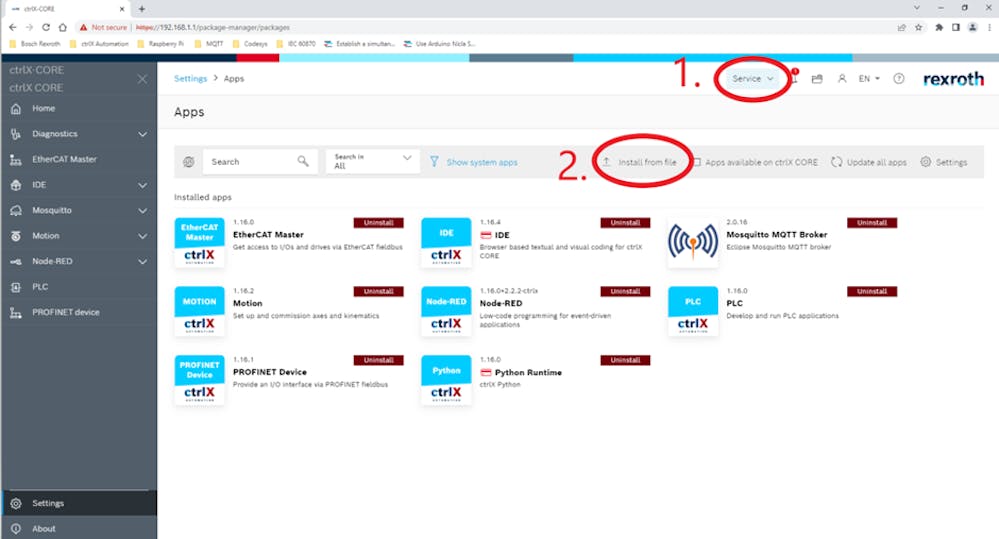999x539 pixels.
Task: Uninstall Mosquitto MQTT Broker
Action: point(872,223)
